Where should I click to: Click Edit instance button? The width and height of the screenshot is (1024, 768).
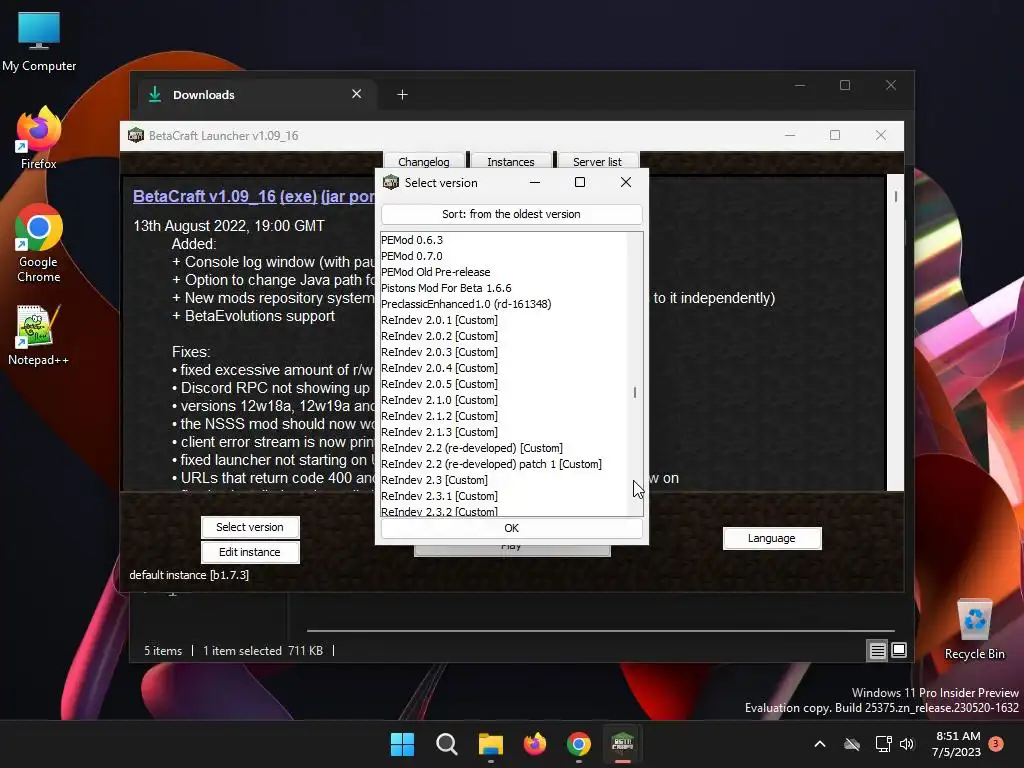[x=250, y=552]
